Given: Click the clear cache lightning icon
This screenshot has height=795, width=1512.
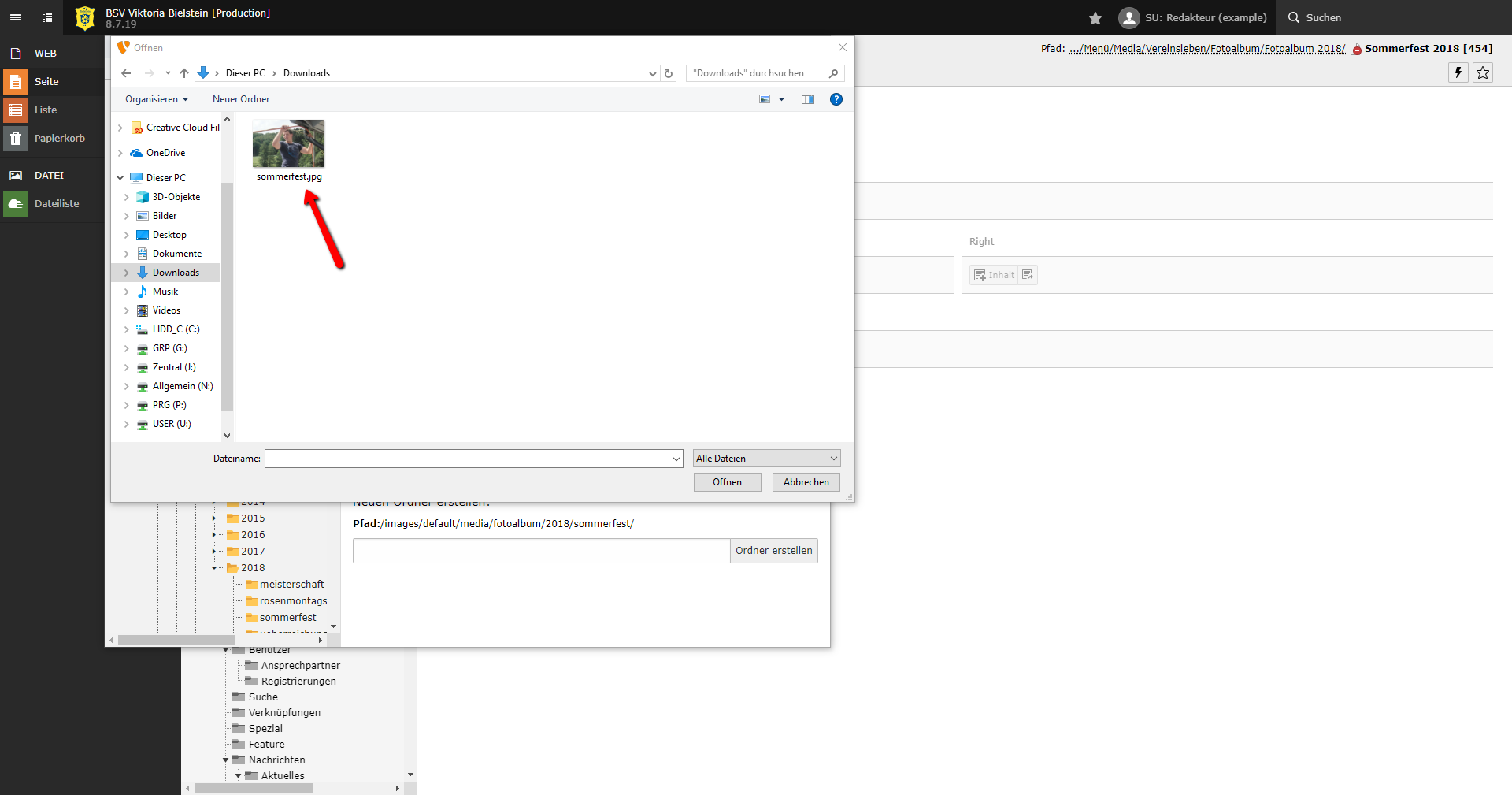Looking at the screenshot, I should tap(1458, 72).
